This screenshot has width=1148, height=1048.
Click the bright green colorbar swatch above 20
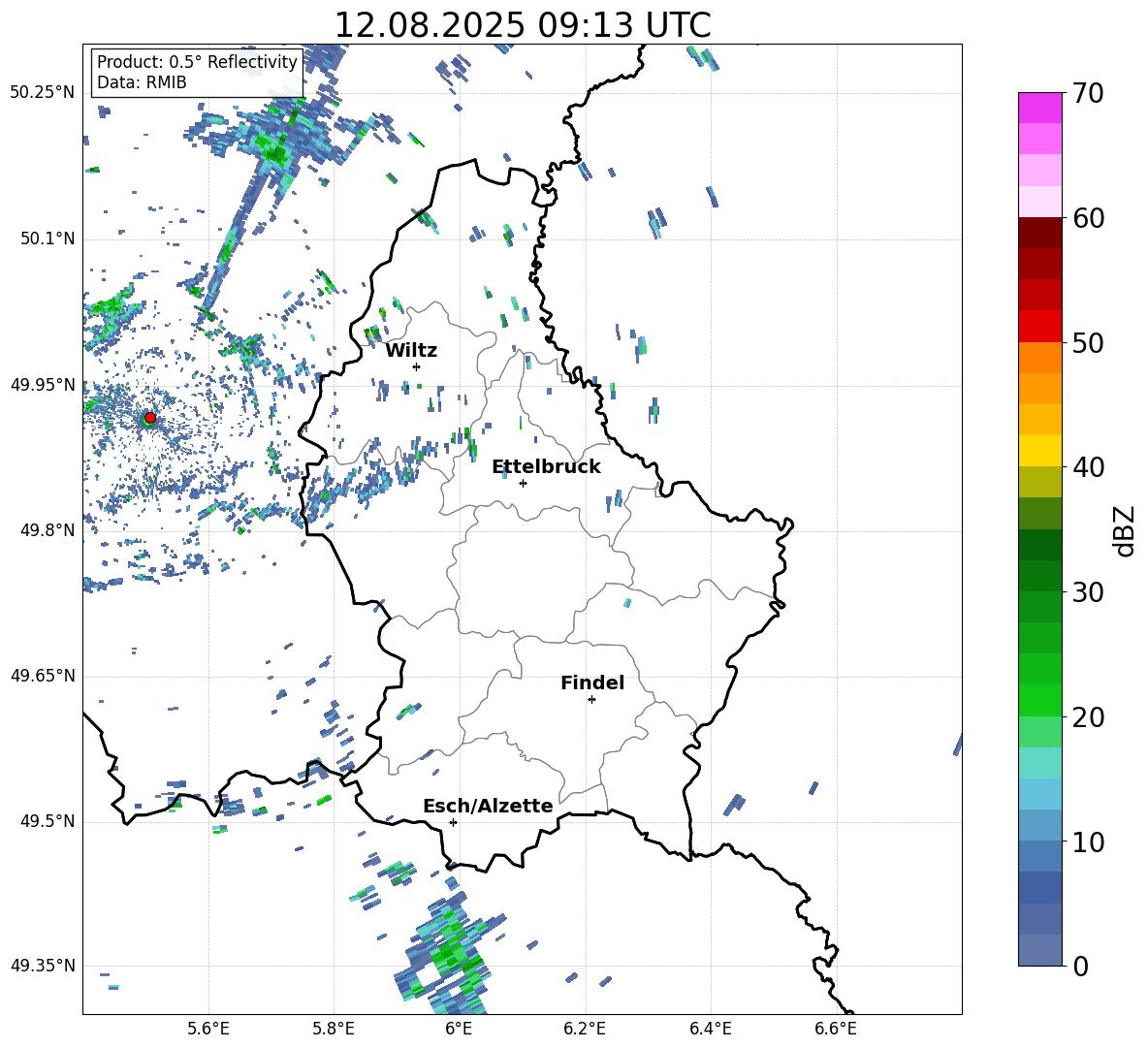1039,700
